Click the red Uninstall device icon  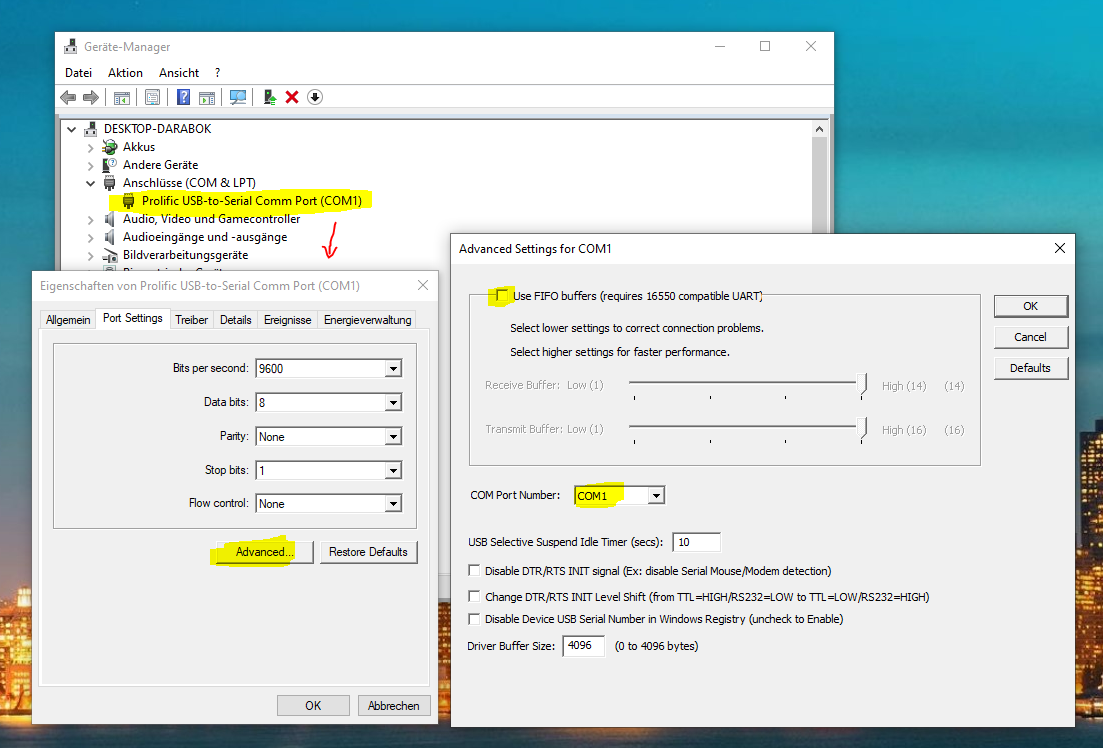291,96
